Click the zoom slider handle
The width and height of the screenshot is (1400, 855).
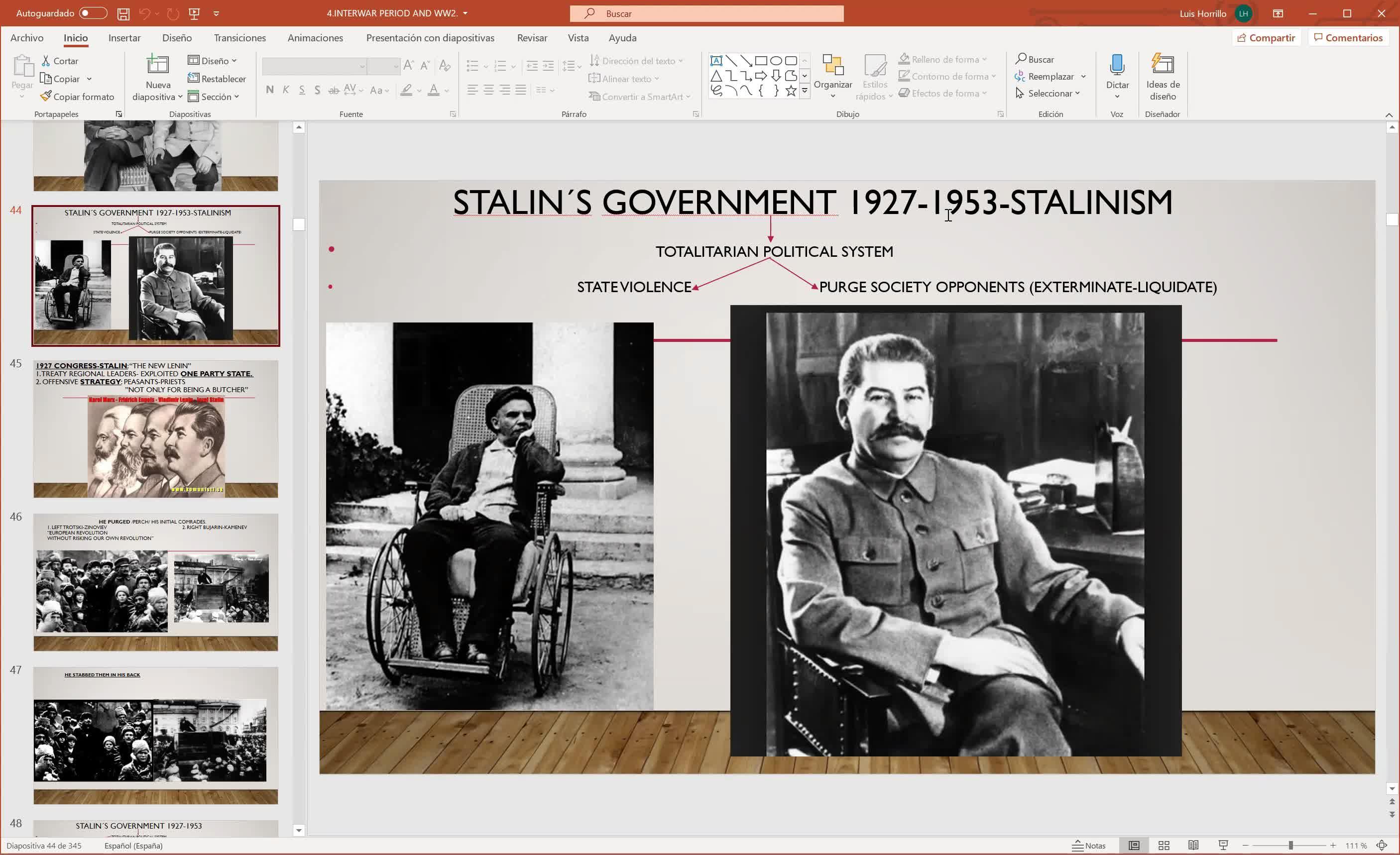1290,846
